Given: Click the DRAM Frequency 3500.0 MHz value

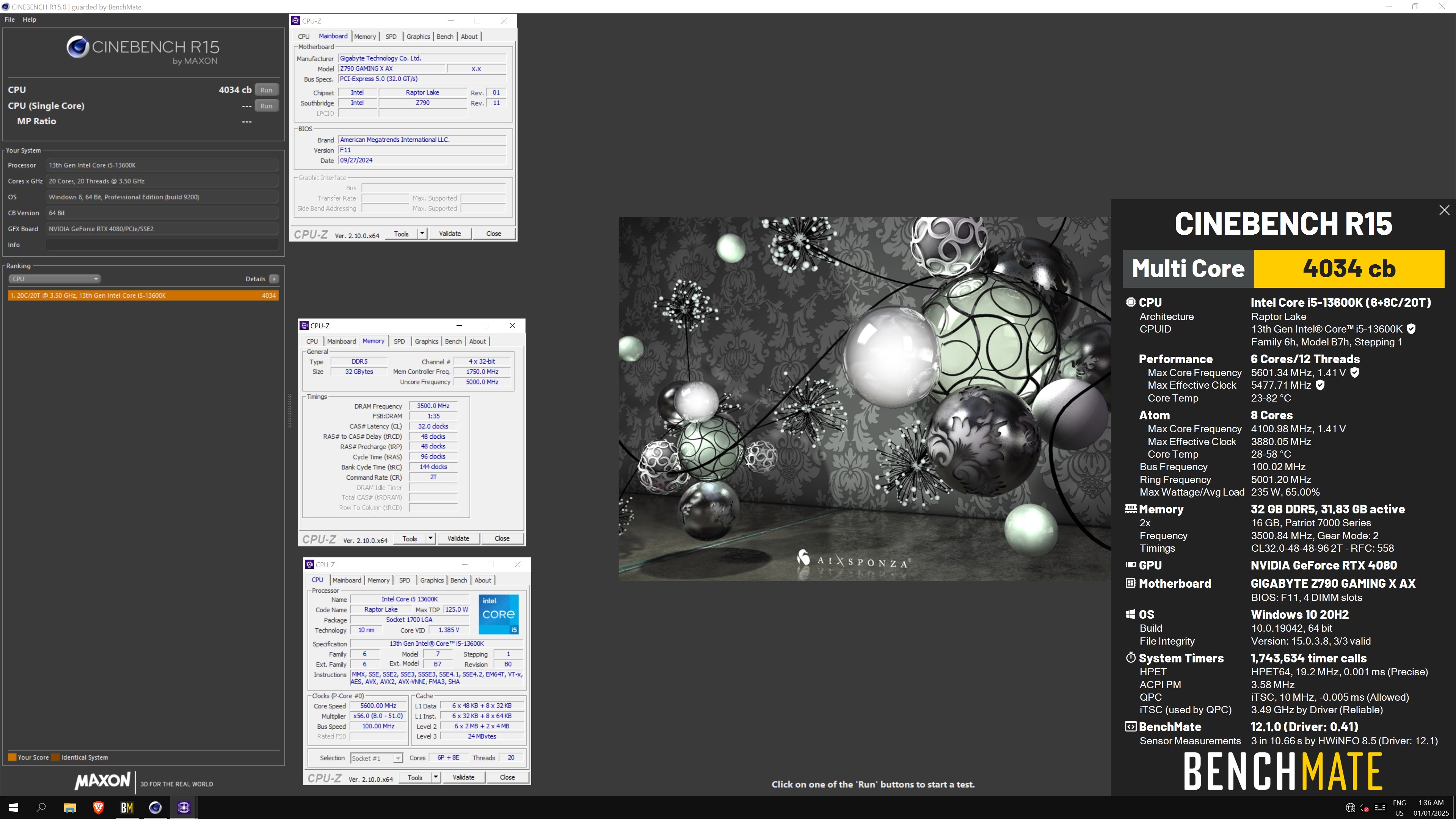Looking at the screenshot, I should coord(433,406).
